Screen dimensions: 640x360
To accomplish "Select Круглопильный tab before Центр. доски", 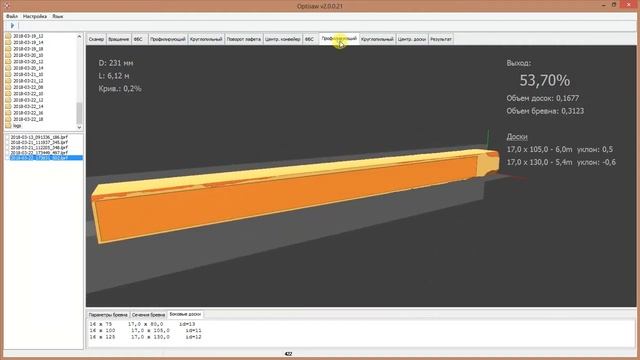I will [x=377, y=39].
